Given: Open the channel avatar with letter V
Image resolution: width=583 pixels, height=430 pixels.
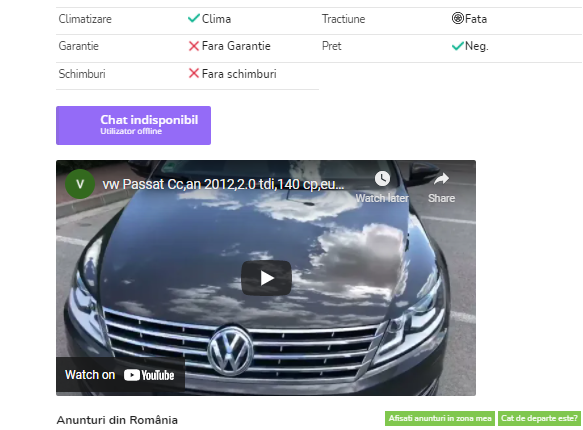Looking at the screenshot, I should pos(80,184).
